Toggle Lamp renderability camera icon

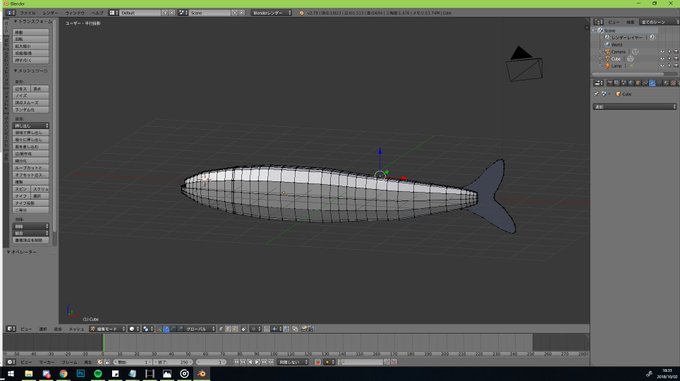pyautogui.click(x=676, y=66)
